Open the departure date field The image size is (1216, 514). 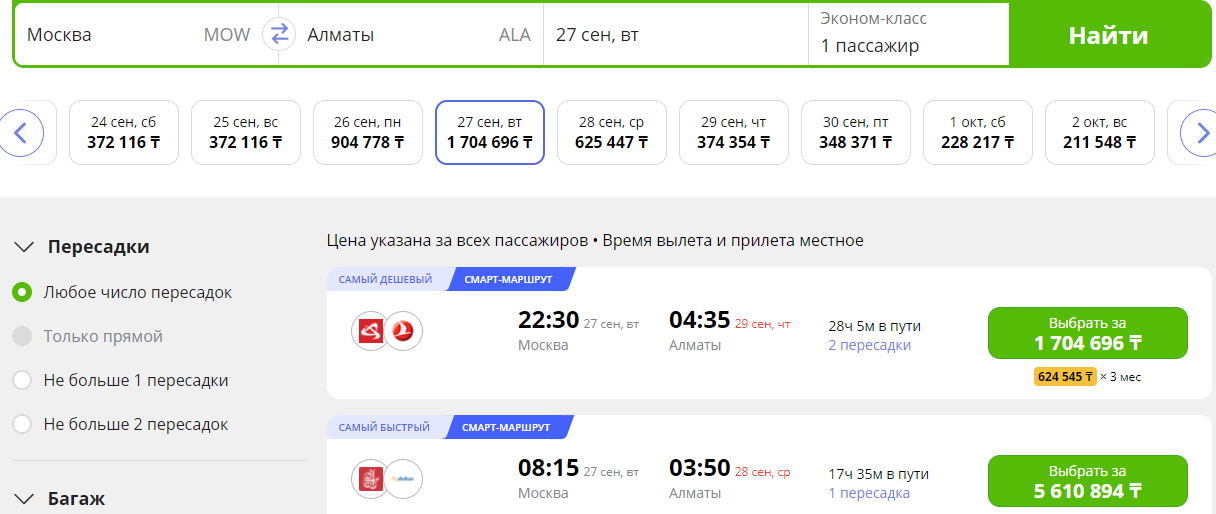pyautogui.click(x=675, y=35)
